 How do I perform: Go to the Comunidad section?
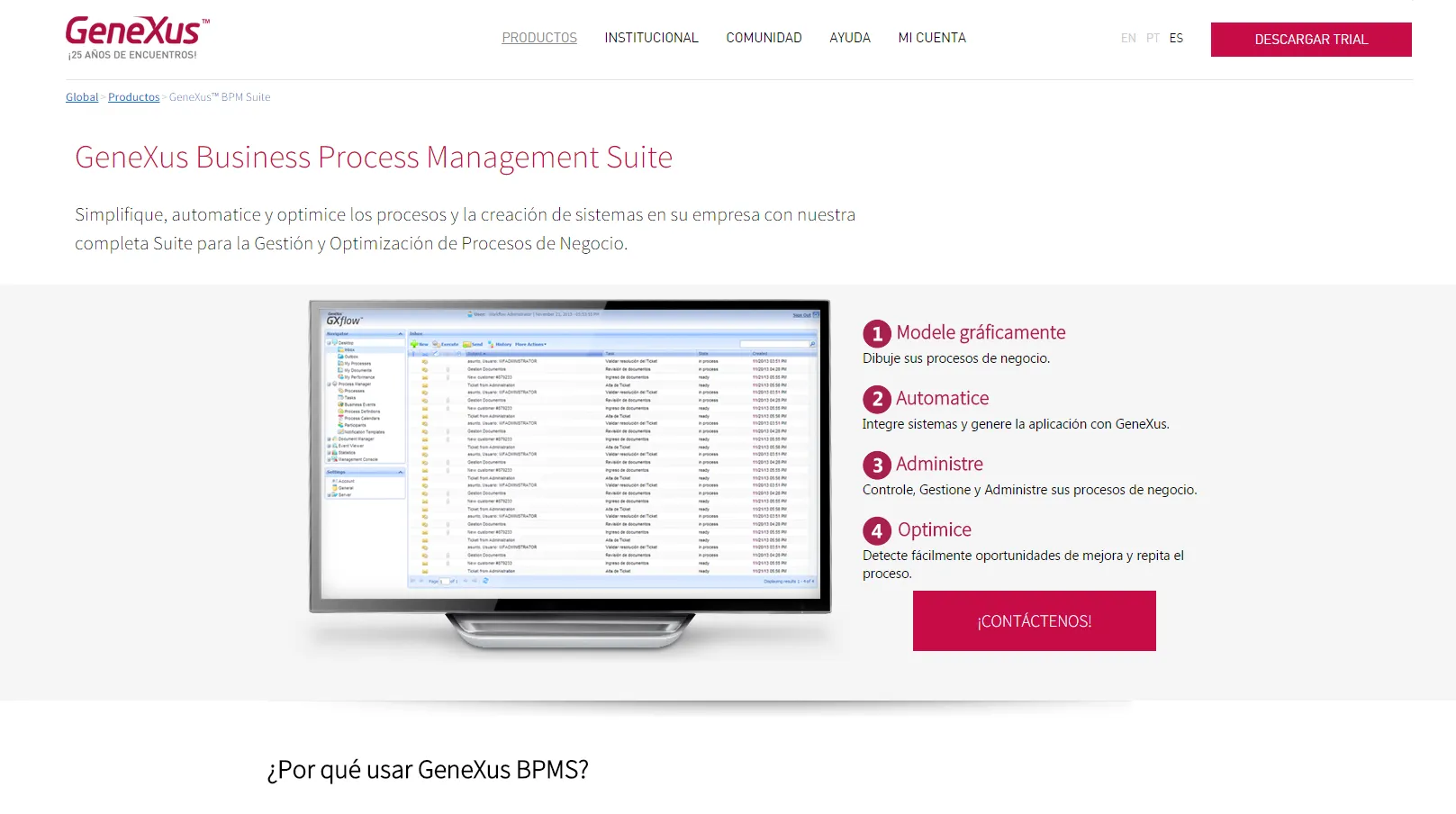[764, 38]
